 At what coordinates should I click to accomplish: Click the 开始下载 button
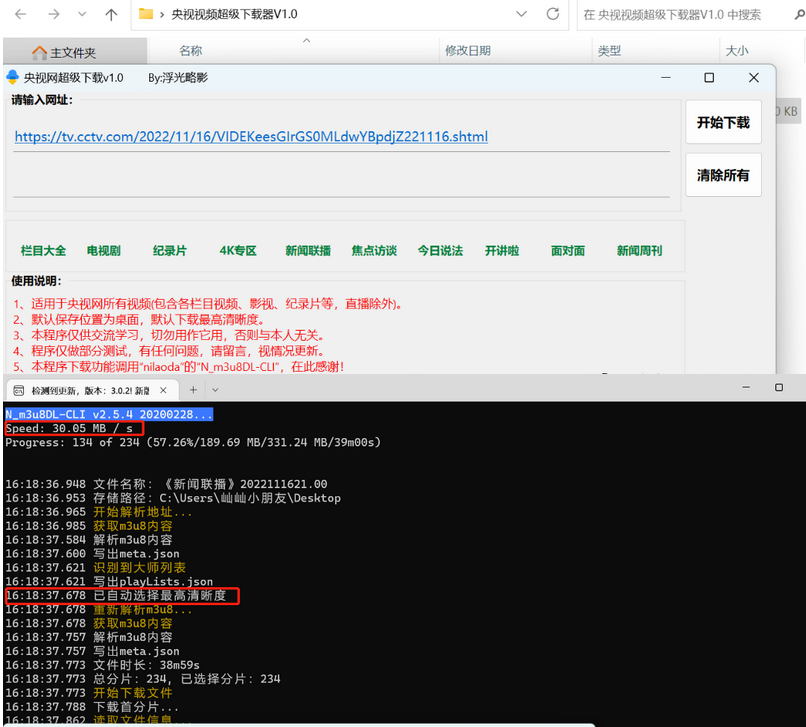723,122
